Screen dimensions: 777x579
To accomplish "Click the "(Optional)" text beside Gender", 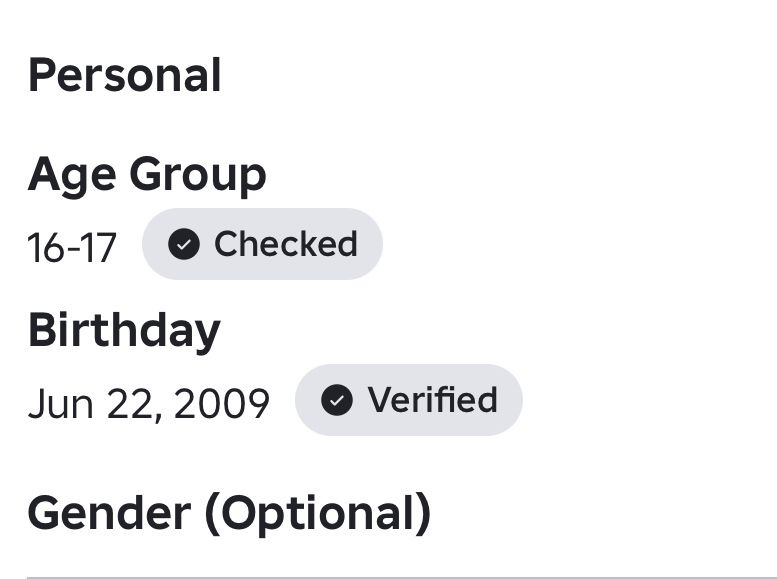I will click(318, 512).
